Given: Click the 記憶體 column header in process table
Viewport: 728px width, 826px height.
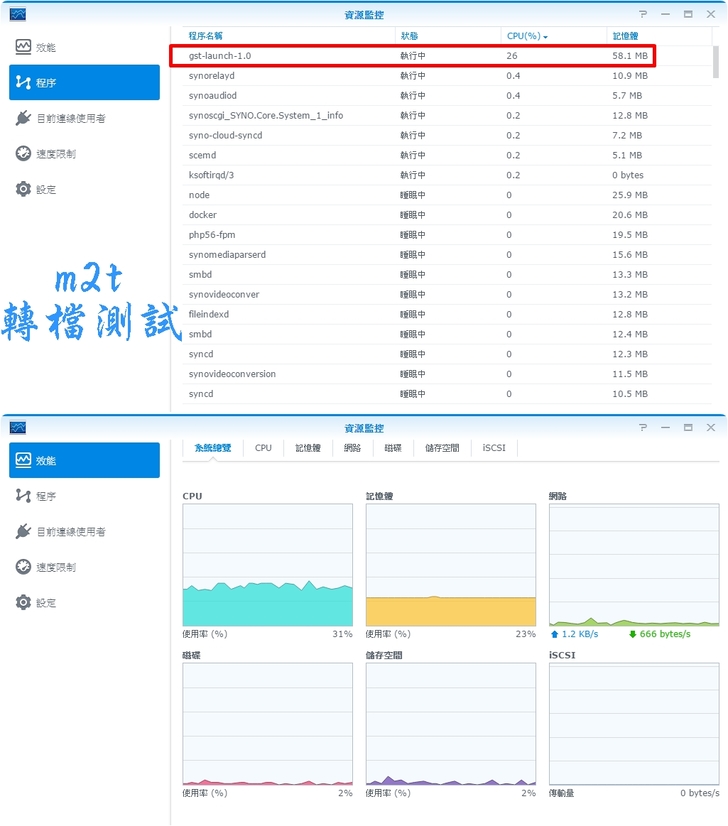Looking at the screenshot, I should click(625, 36).
